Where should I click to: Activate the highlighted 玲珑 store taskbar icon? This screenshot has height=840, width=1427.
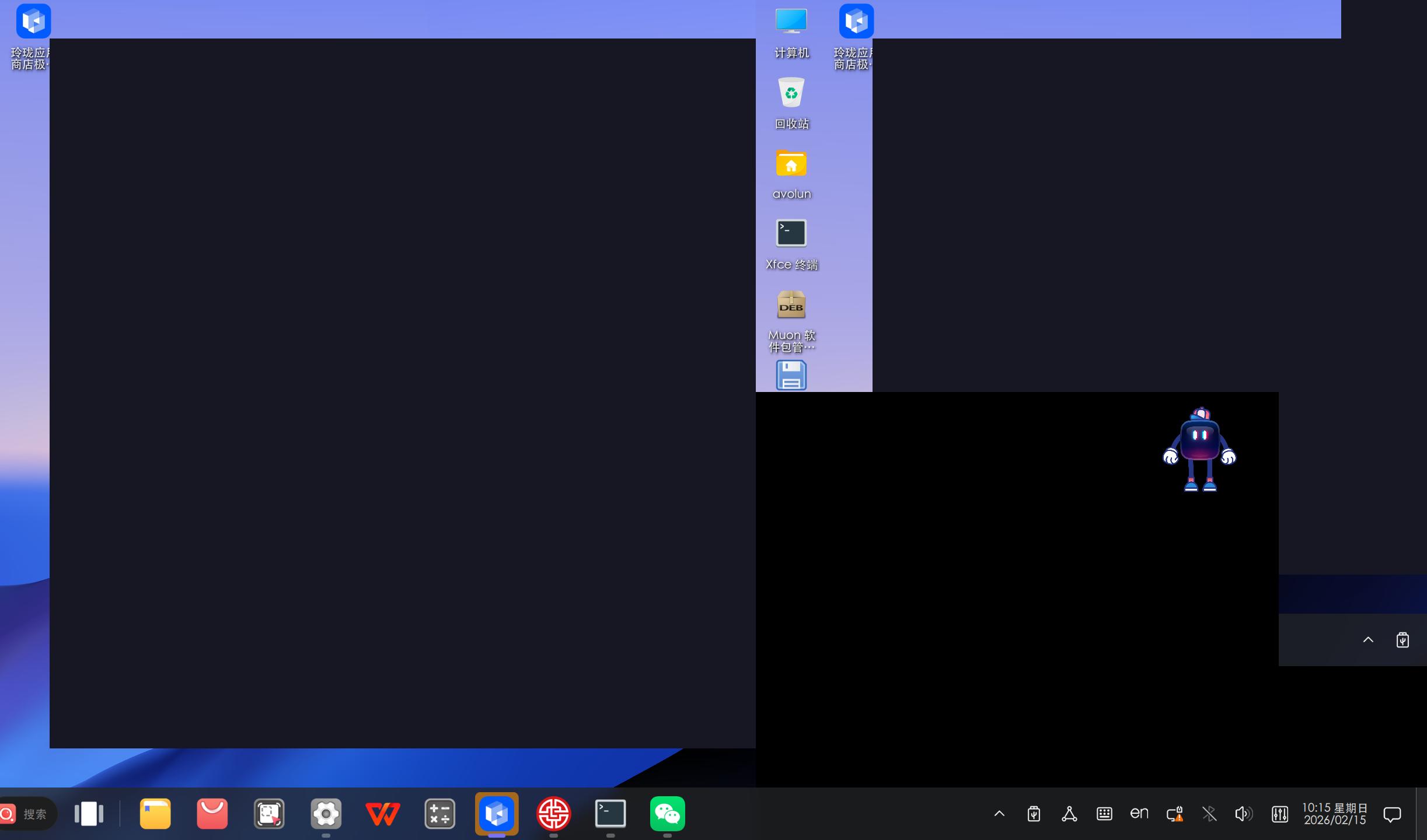[497, 814]
